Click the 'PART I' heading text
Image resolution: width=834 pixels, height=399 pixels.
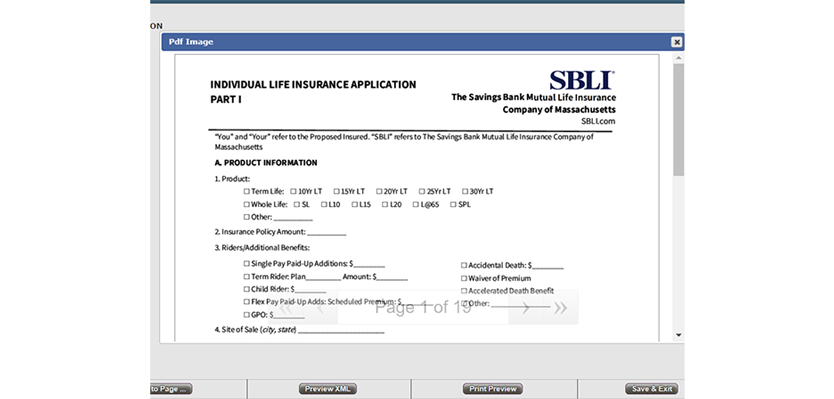[x=226, y=99]
